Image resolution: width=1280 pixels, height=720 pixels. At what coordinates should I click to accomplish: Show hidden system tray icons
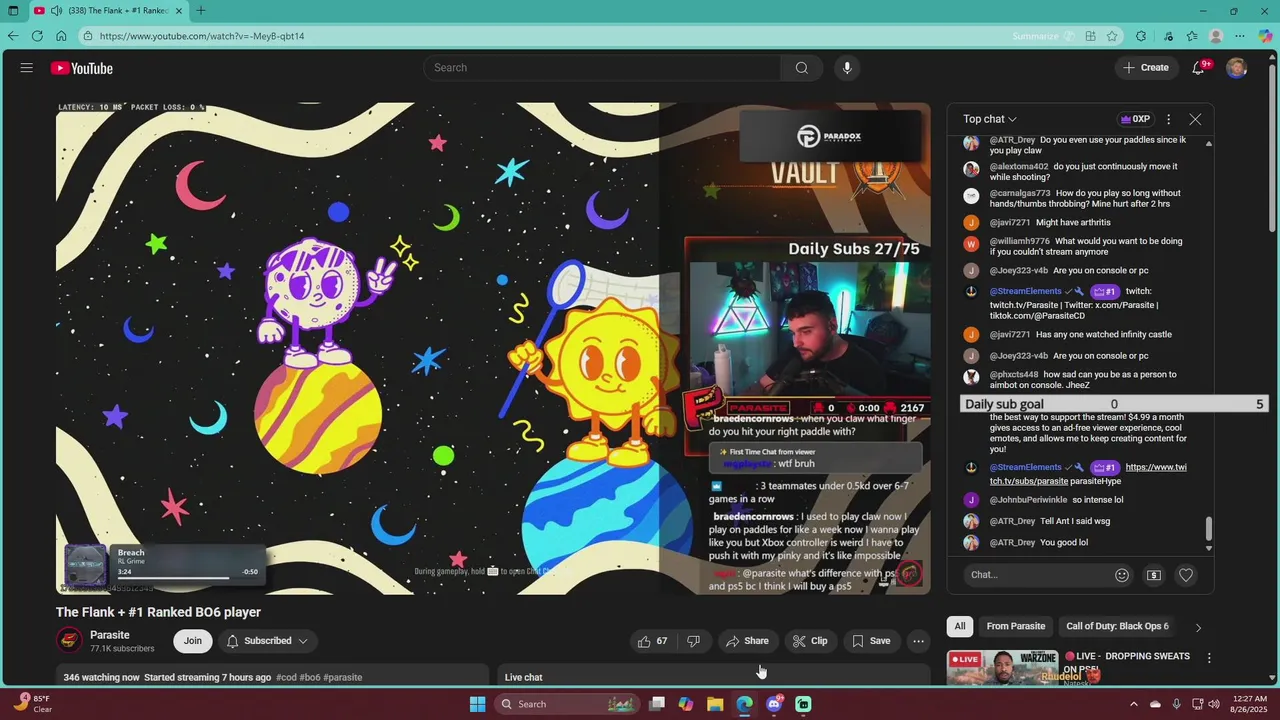tap(1133, 704)
